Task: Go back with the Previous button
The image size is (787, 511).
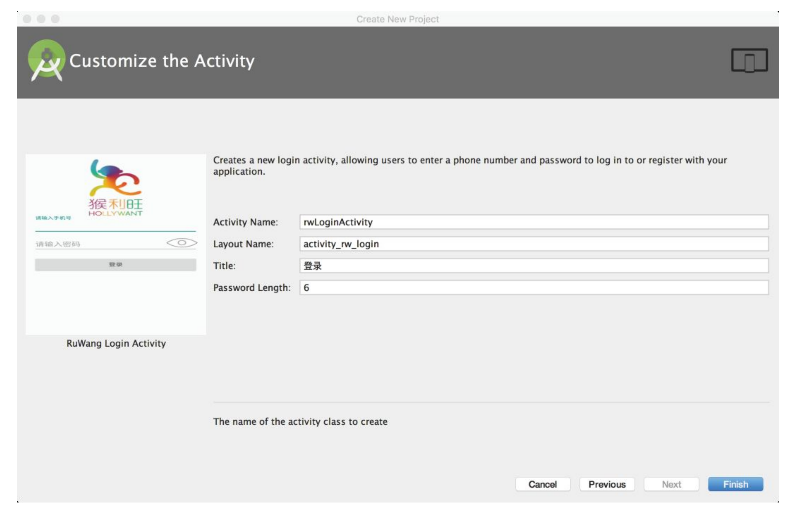Action: (x=606, y=484)
